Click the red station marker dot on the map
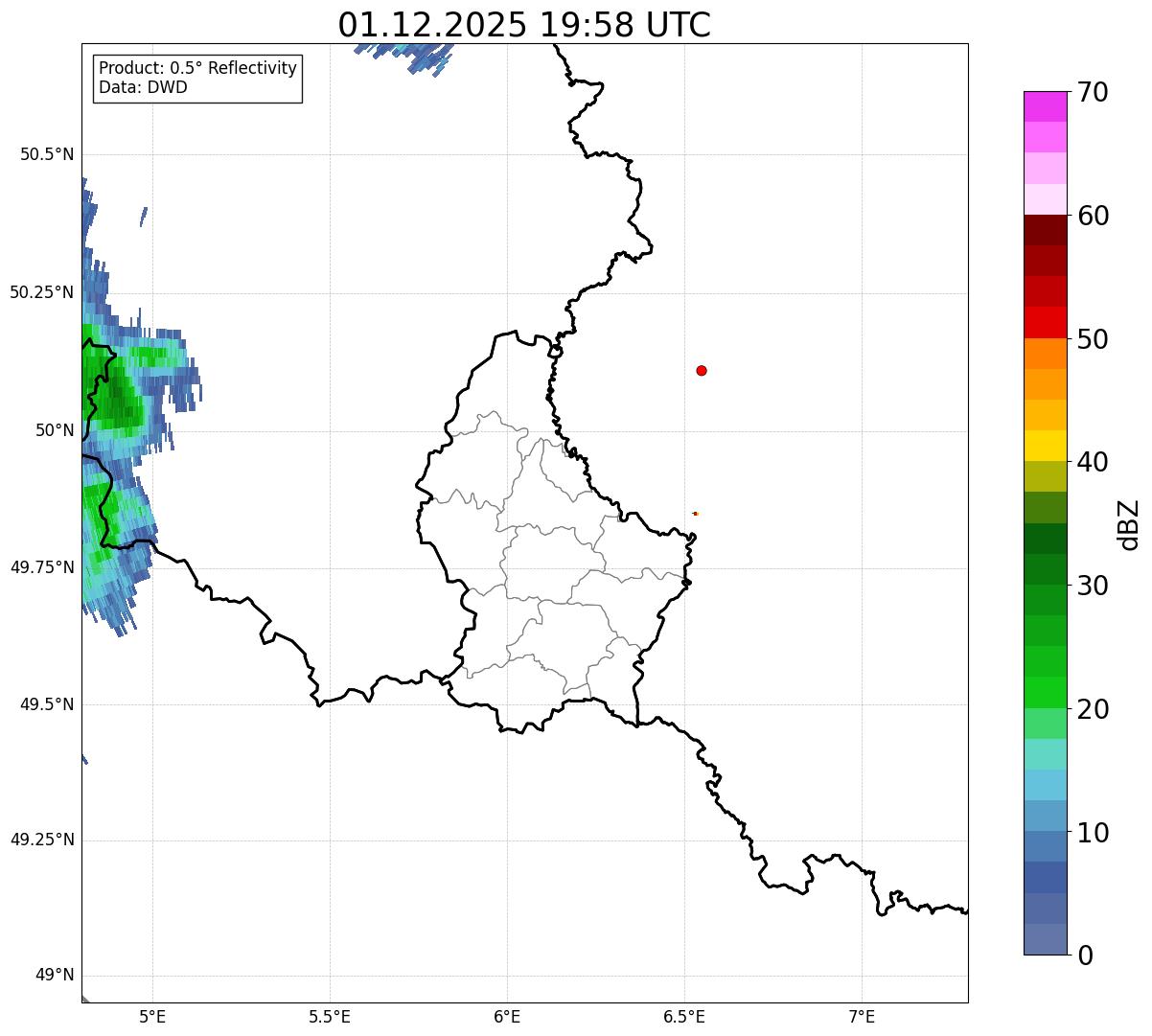The width and height of the screenshot is (1152, 1036). [702, 371]
